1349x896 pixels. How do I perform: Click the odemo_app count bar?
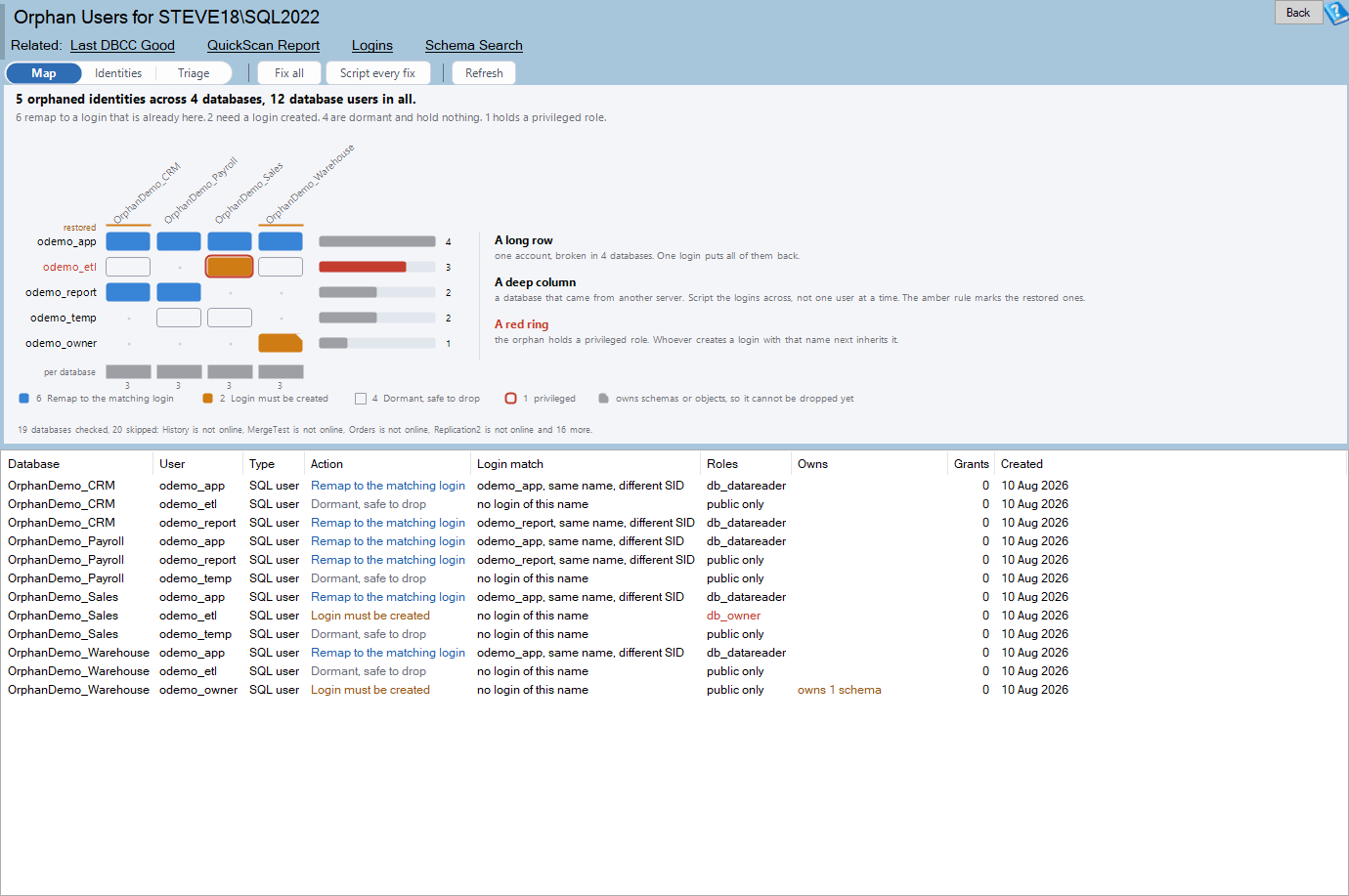pos(377,241)
